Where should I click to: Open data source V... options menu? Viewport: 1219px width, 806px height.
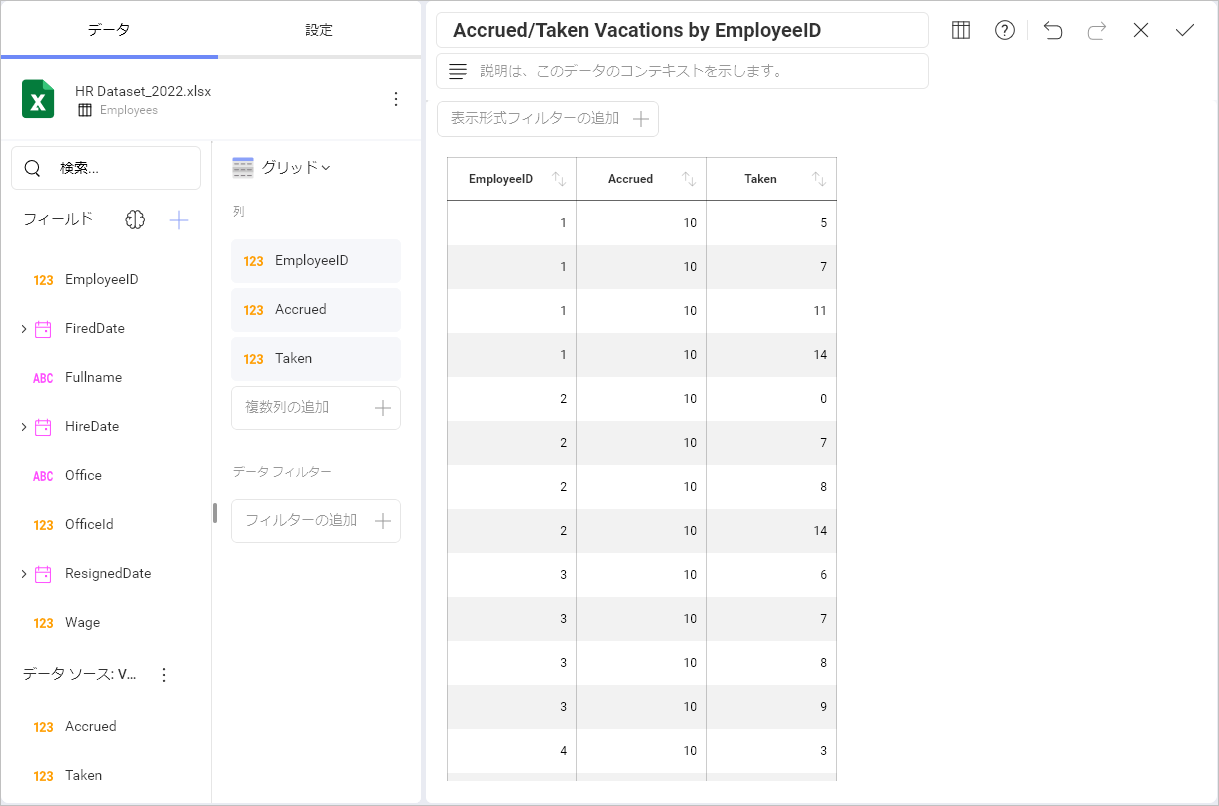point(165,675)
